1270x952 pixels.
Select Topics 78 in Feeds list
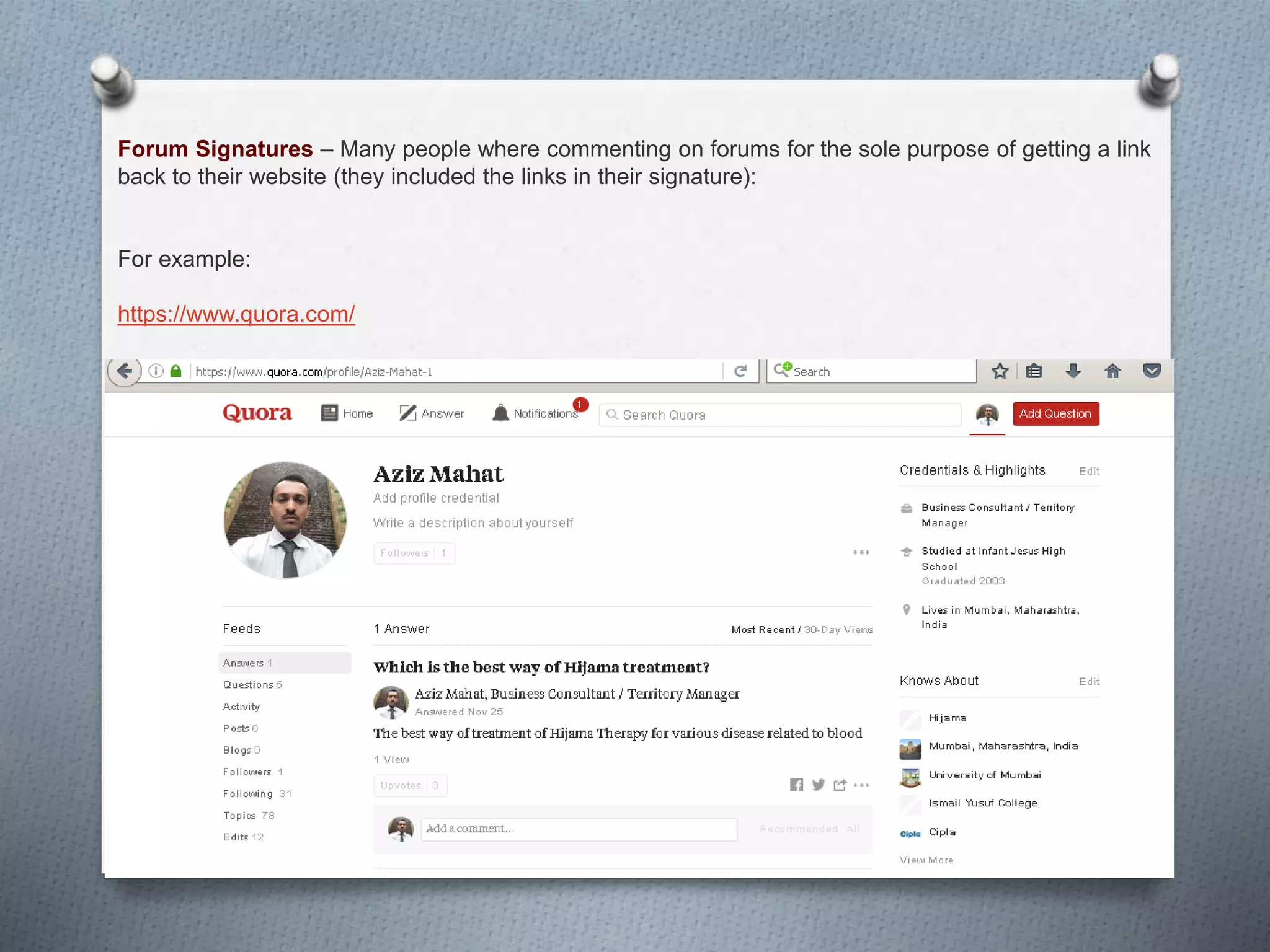point(249,815)
